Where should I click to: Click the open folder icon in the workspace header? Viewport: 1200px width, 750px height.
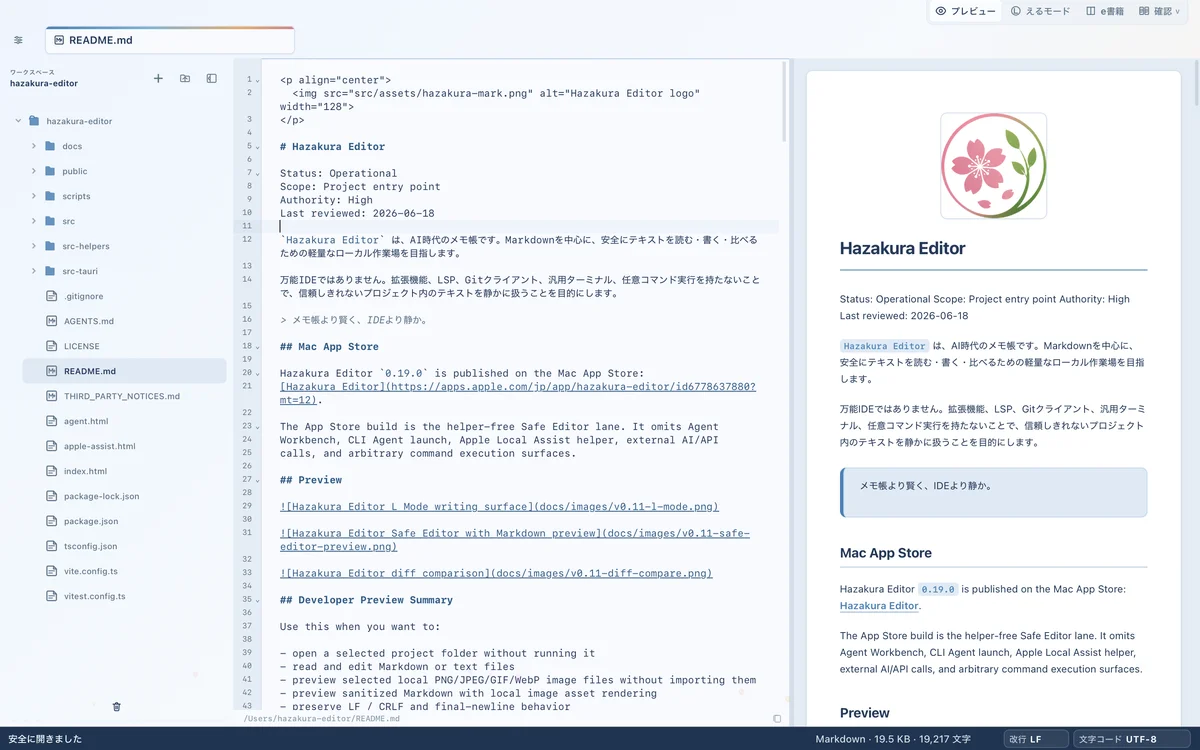tap(185, 78)
